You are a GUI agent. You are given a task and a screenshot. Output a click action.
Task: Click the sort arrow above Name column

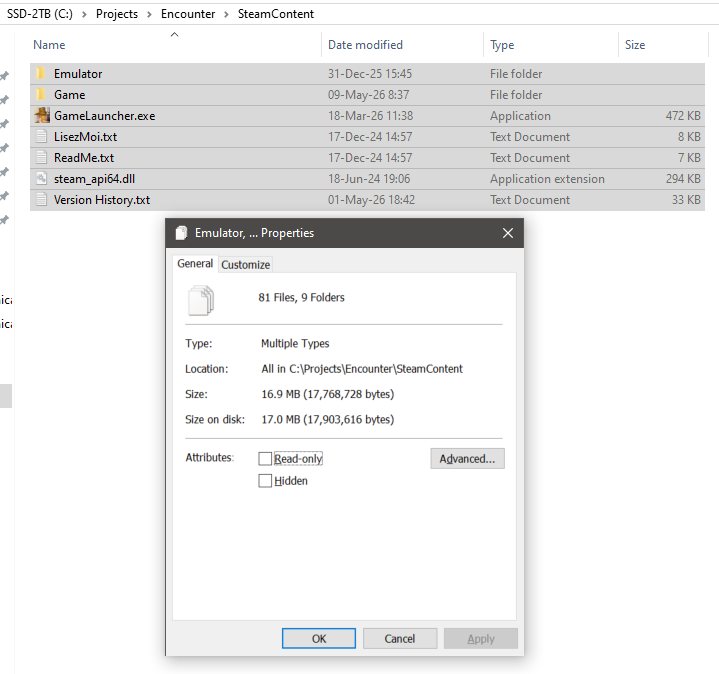click(174, 34)
